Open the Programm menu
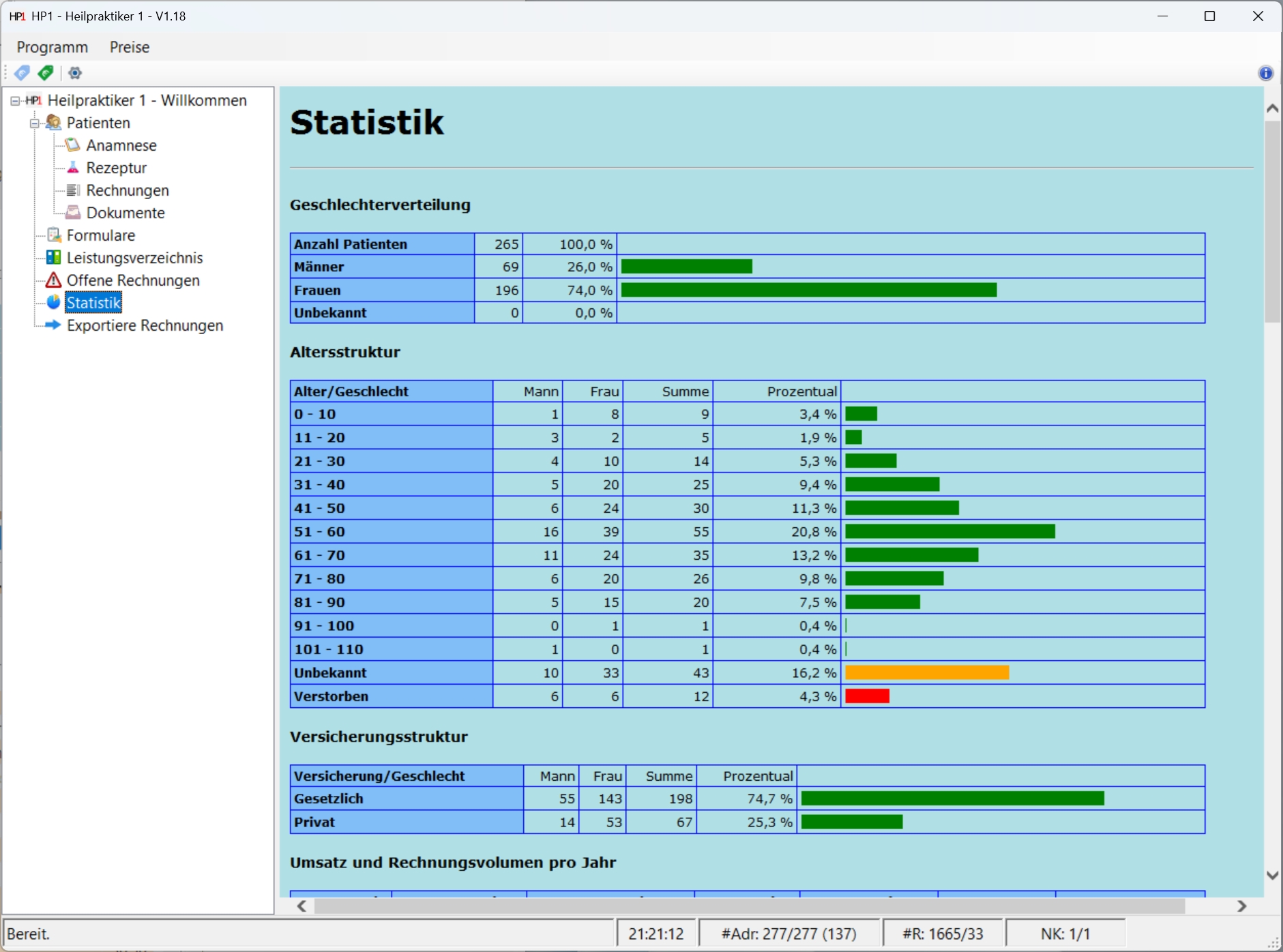The height and width of the screenshot is (952, 1283). (x=53, y=47)
